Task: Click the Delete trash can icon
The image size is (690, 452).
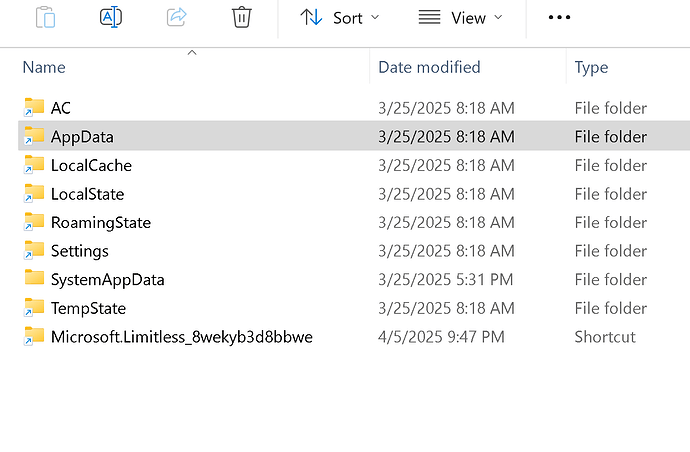Action: (x=242, y=18)
